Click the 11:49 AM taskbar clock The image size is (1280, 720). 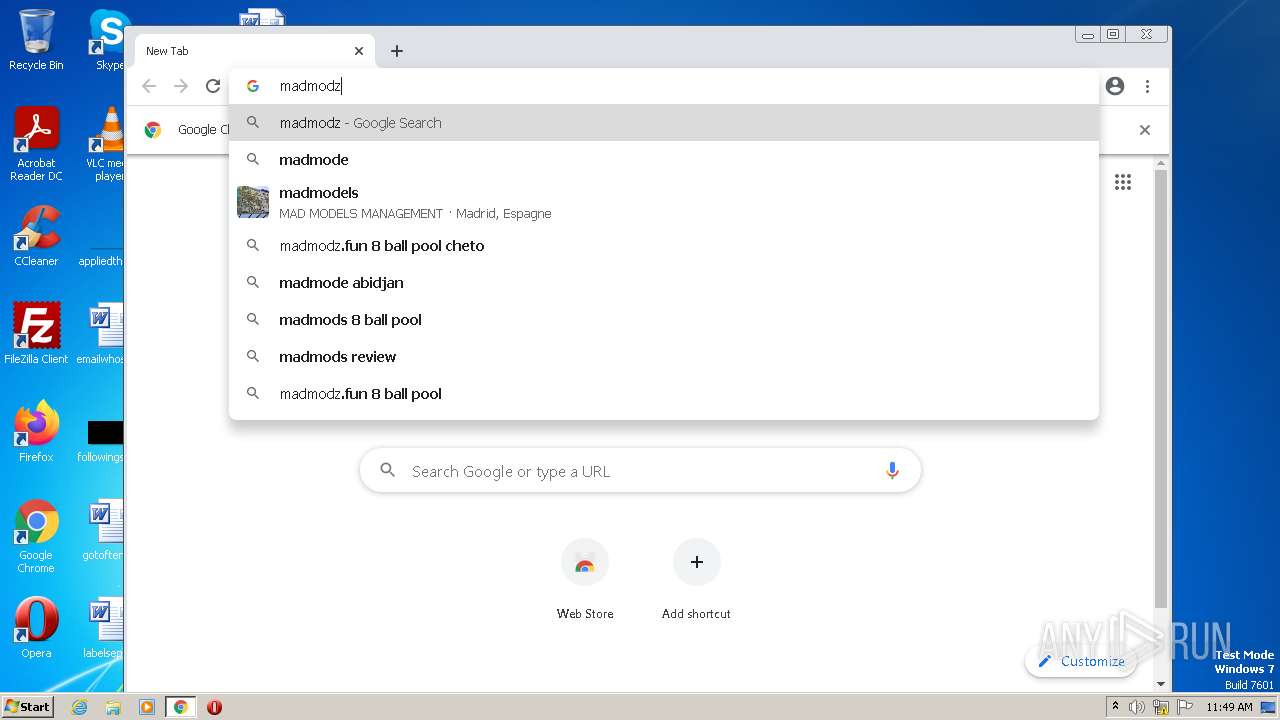[x=1229, y=707]
